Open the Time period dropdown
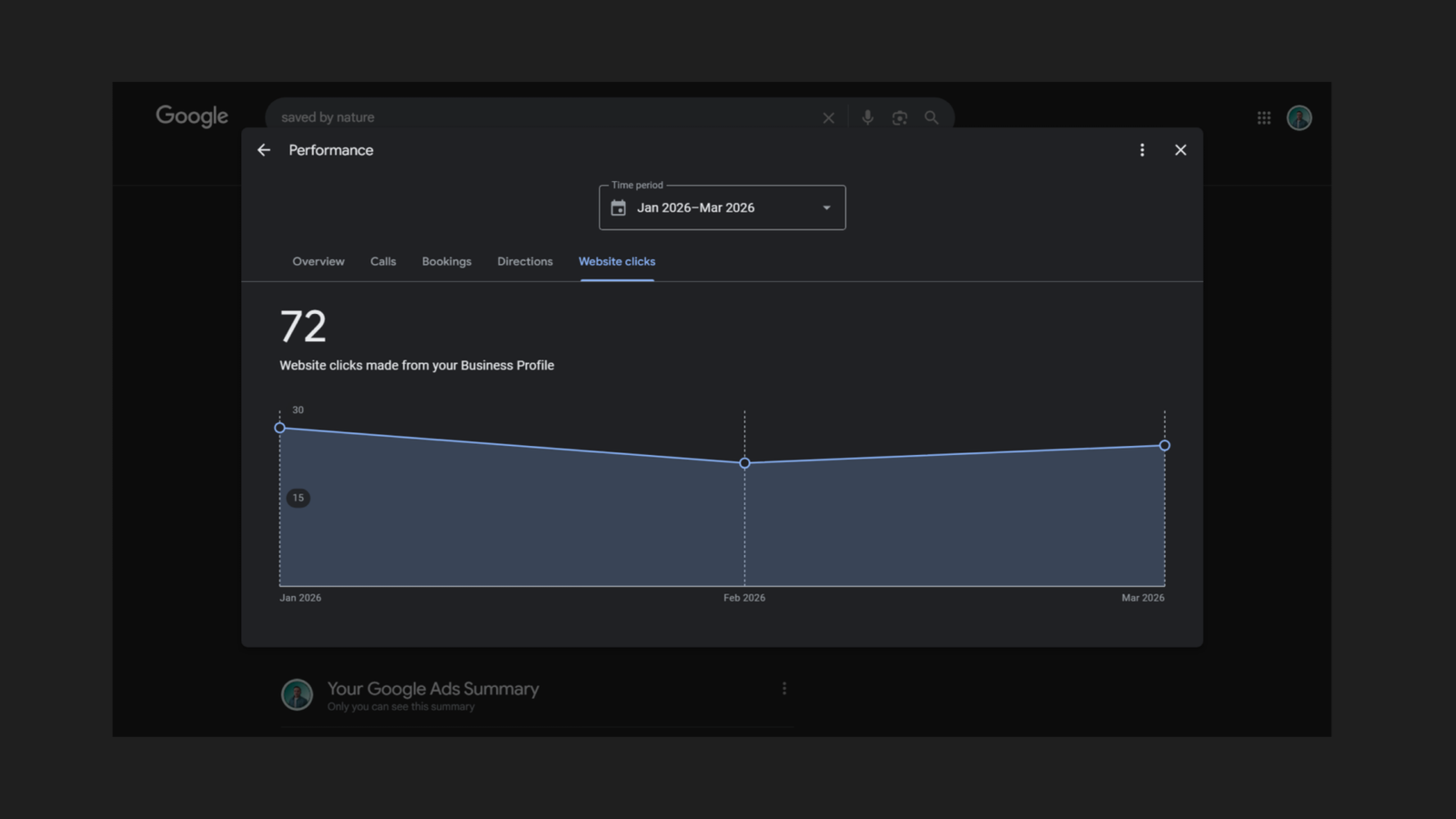Viewport: 1456px width, 819px height. pos(722,207)
